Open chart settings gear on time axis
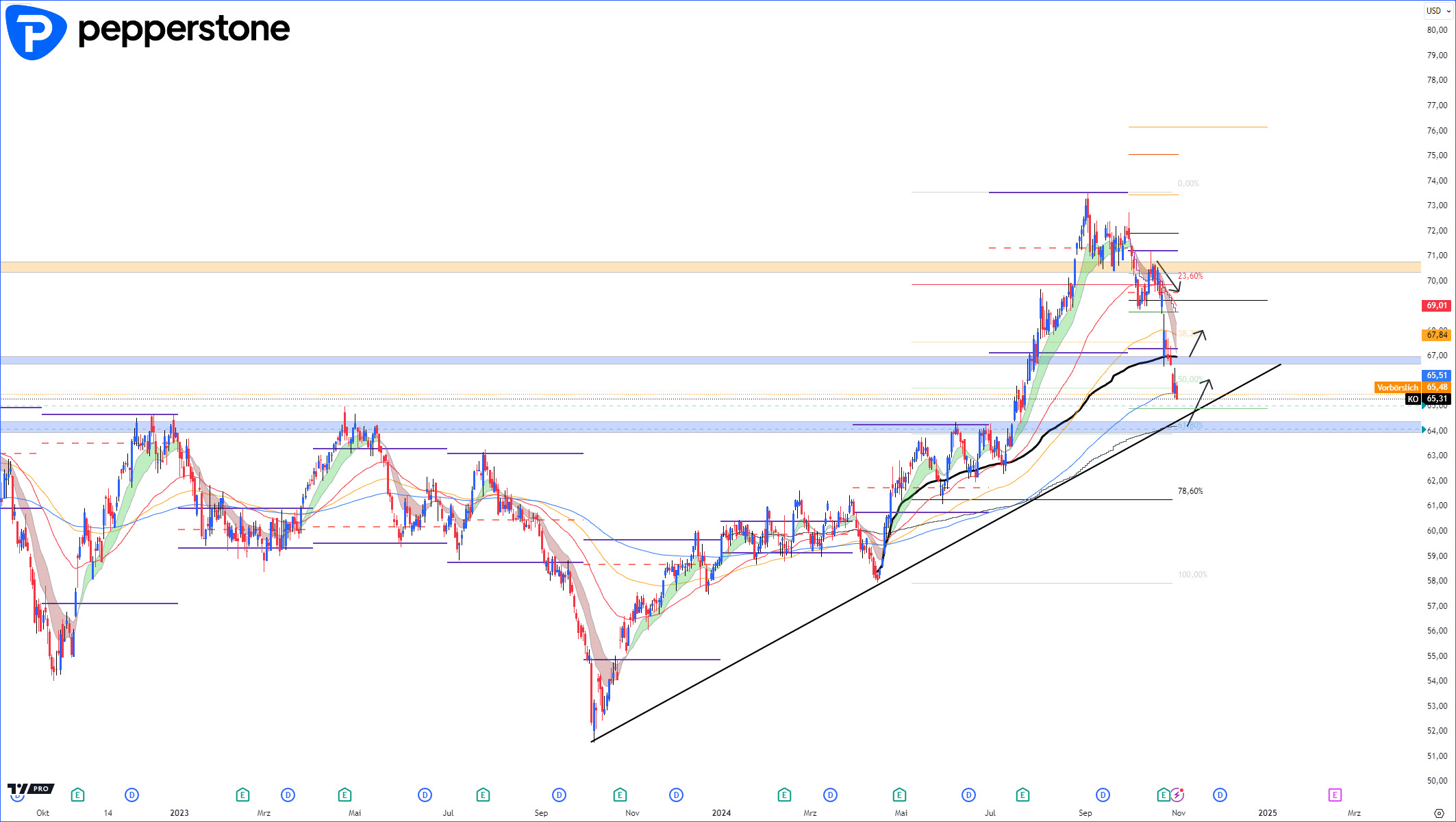Screen dimensions: 1456x822 (x=1439, y=813)
